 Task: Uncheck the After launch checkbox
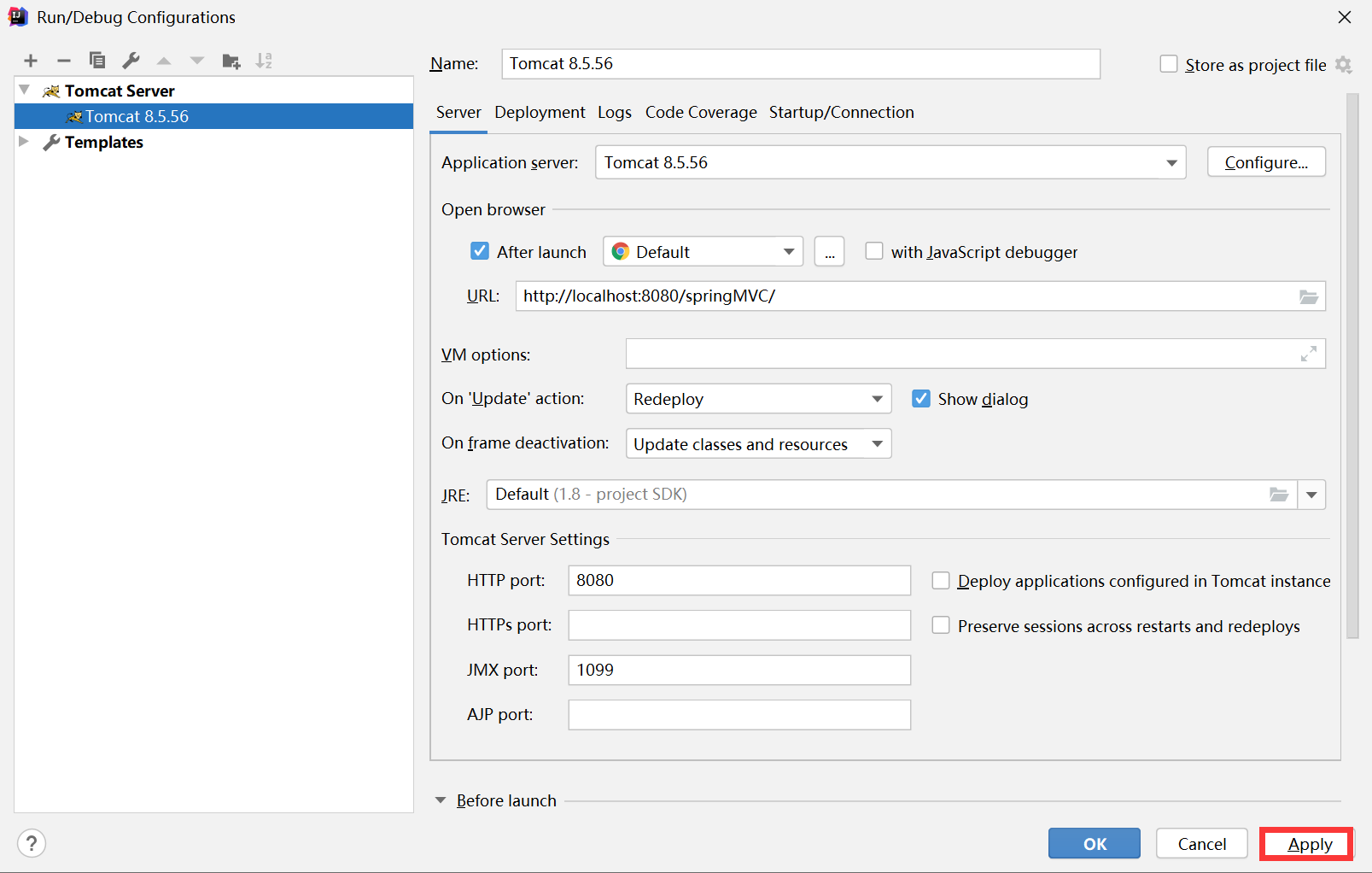(x=480, y=251)
